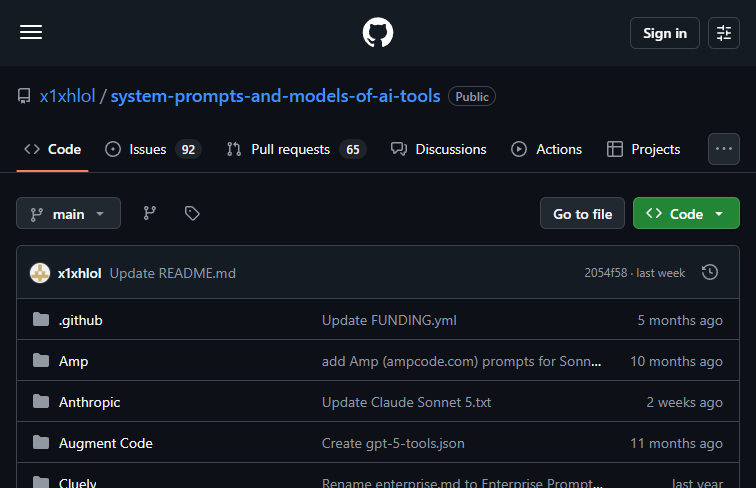
Task: Open Update README.md commit message
Action: point(173,273)
